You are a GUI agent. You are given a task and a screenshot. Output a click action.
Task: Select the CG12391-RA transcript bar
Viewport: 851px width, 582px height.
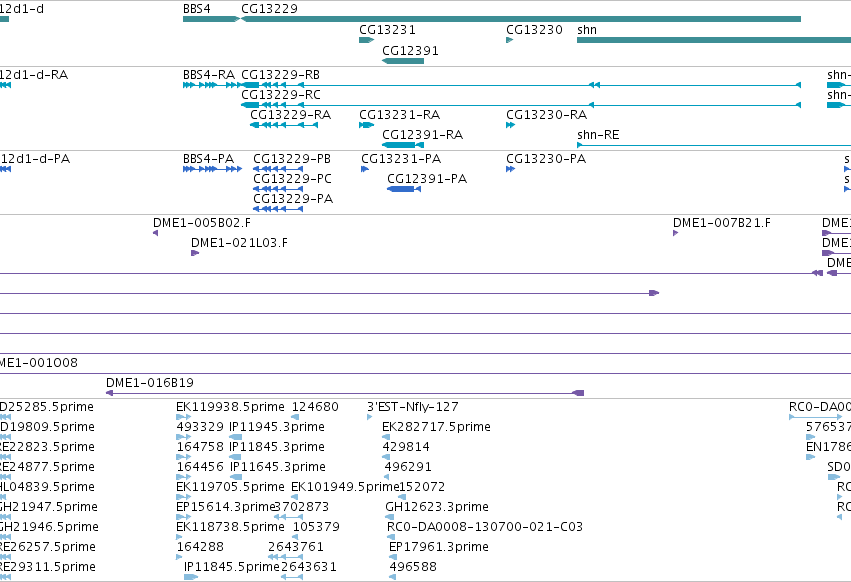coord(403,145)
